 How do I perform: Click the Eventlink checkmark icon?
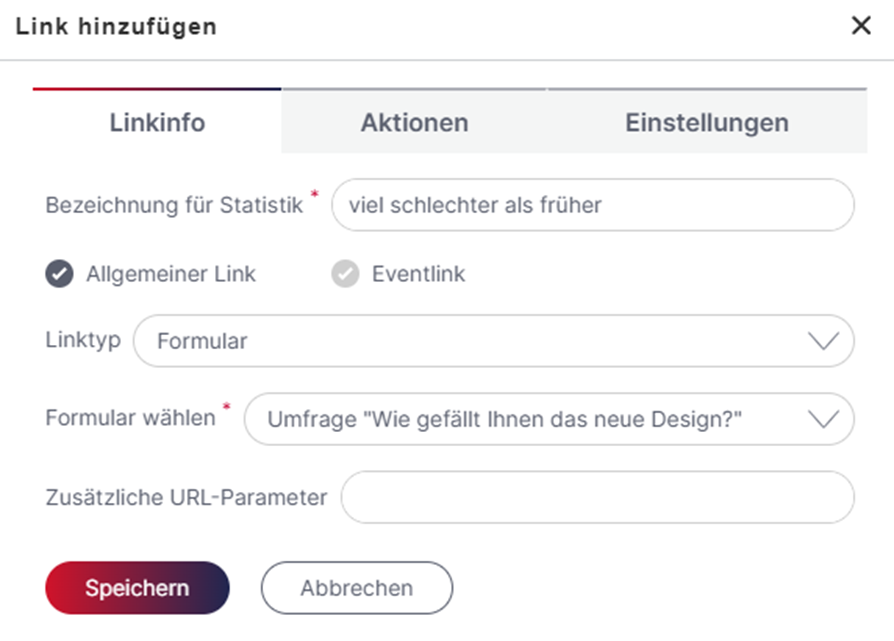pos(346,274)
